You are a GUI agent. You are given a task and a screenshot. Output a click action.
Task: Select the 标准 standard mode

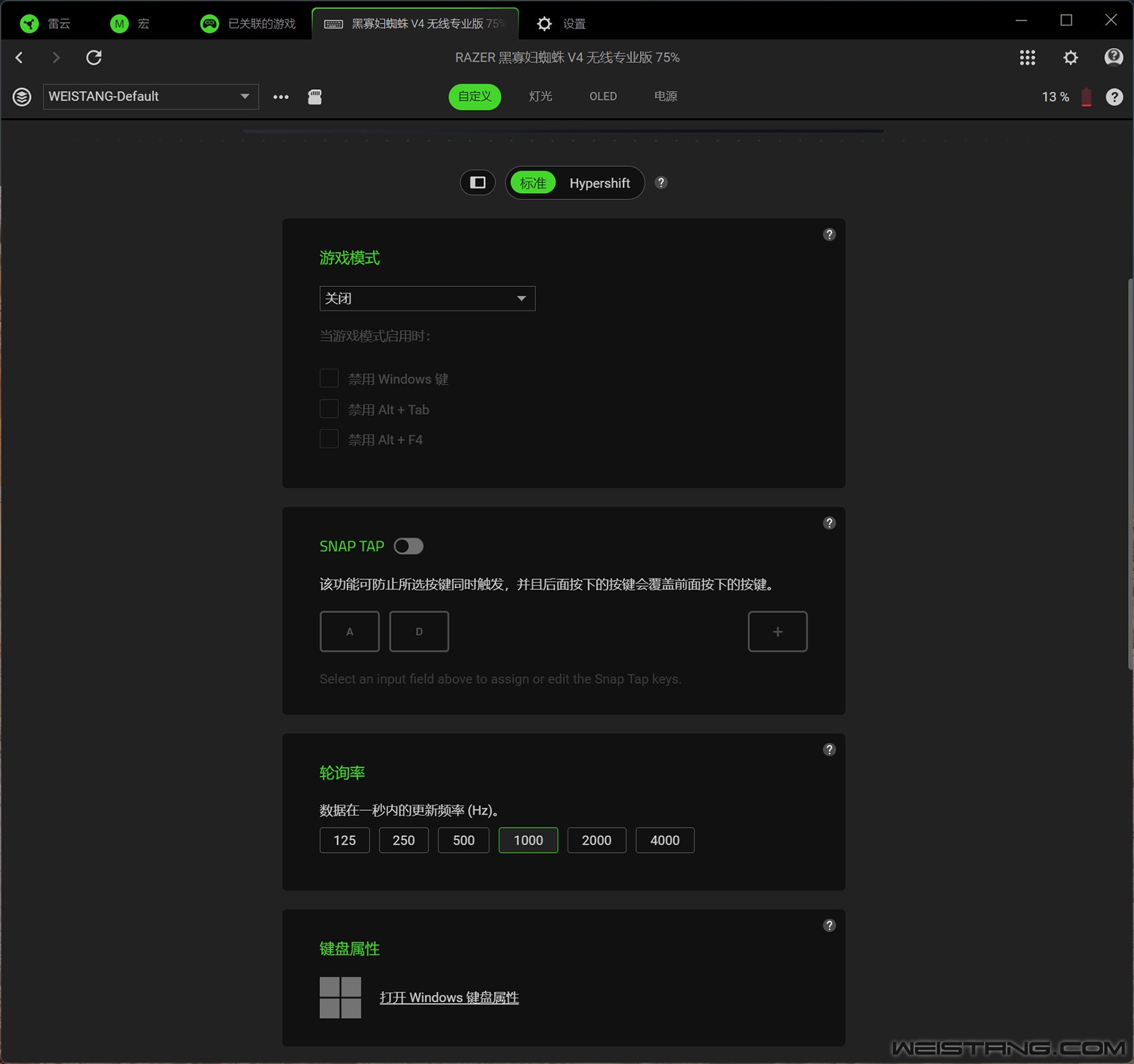coord(533,183)
